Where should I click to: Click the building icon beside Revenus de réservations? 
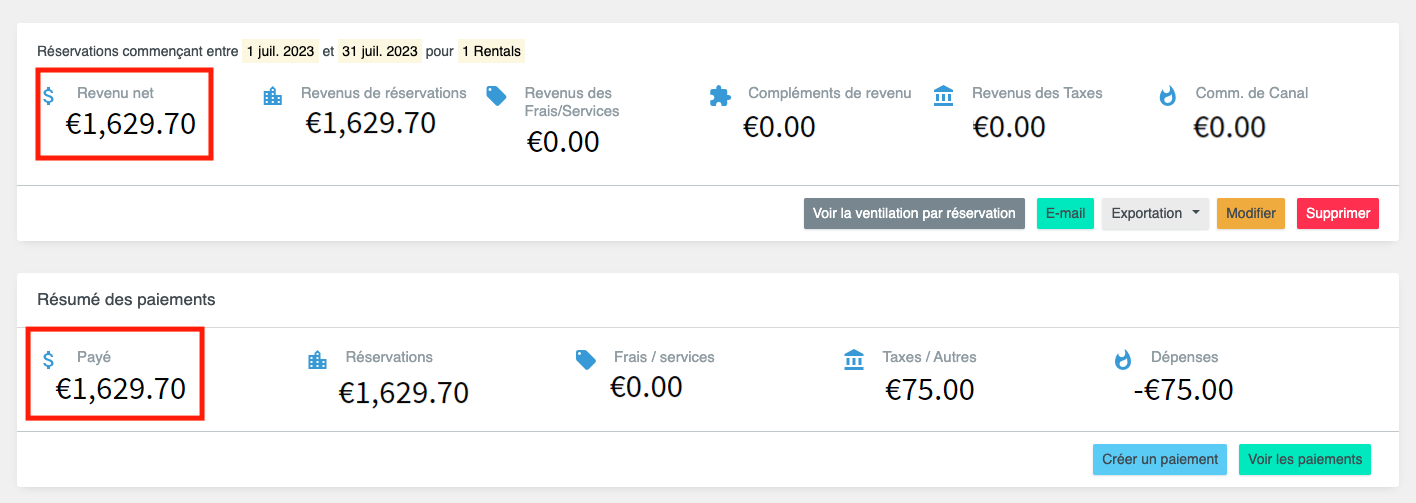pyautogui.click(x=272, y=96)
